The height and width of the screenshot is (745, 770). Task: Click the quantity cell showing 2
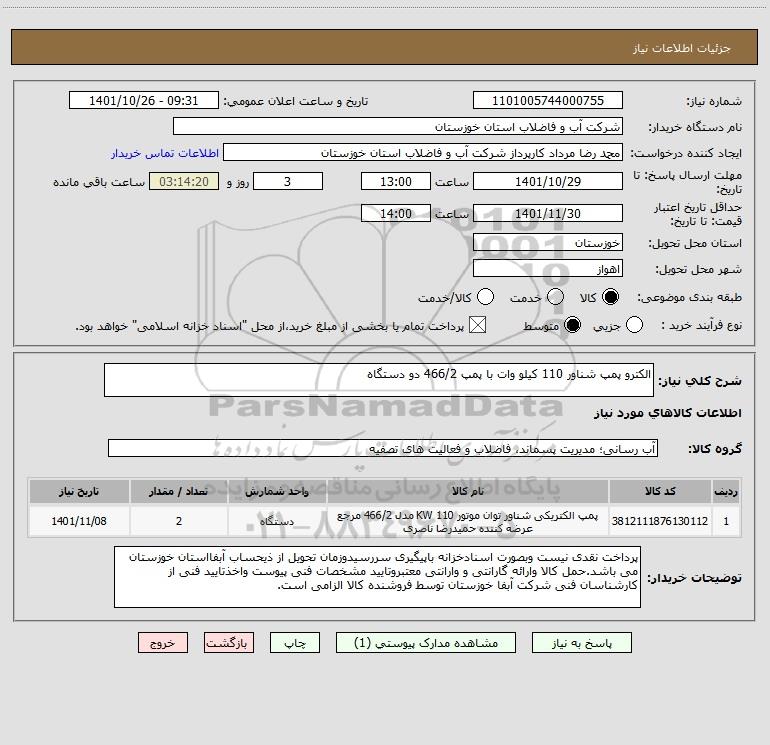[x=179, y=522]
